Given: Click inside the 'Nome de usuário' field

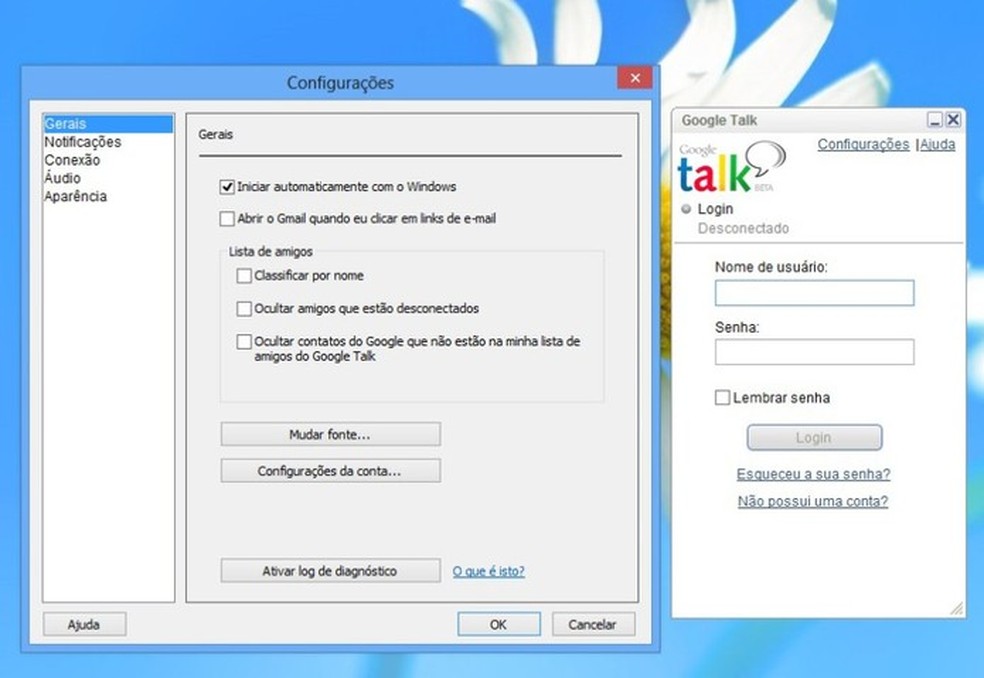Looking at the screenshot, I should pyautogui.click(x=813, y=292).
